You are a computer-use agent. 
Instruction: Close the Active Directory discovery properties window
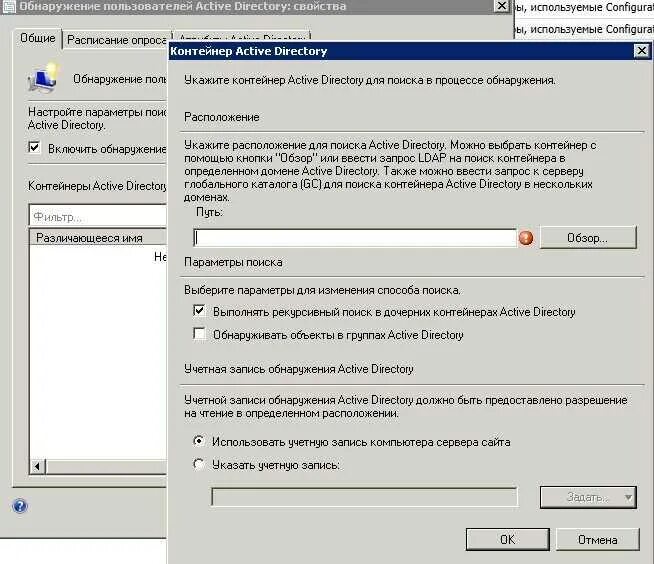click(x=502, y=6)
